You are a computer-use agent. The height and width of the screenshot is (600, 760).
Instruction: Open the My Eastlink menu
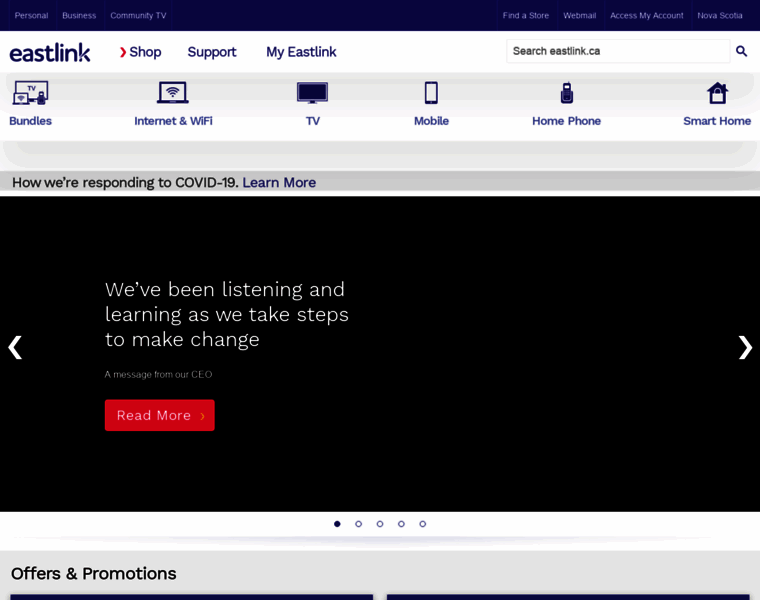301,52
